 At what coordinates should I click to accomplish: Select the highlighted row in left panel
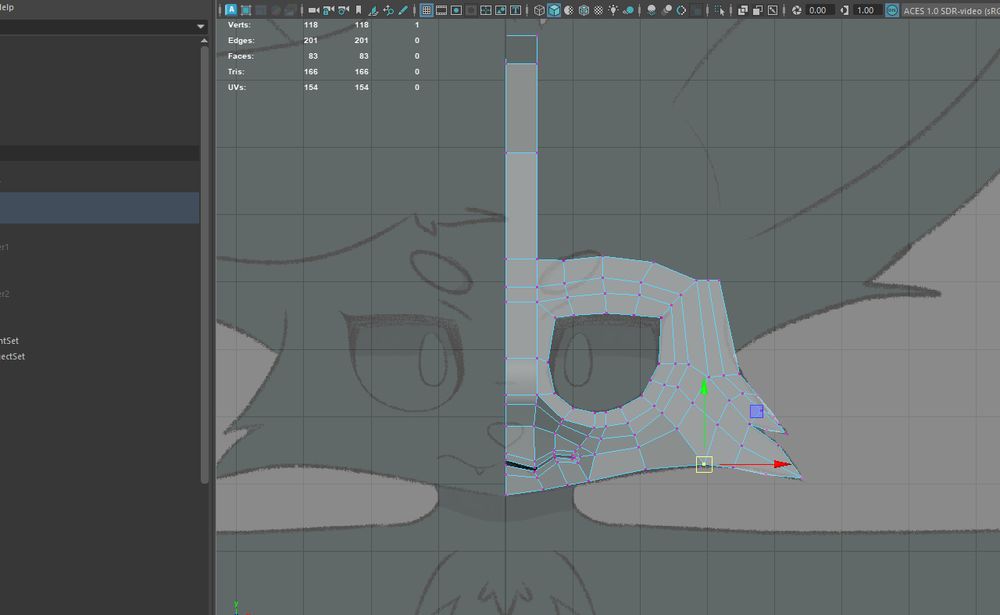click(x=99, y=208)
